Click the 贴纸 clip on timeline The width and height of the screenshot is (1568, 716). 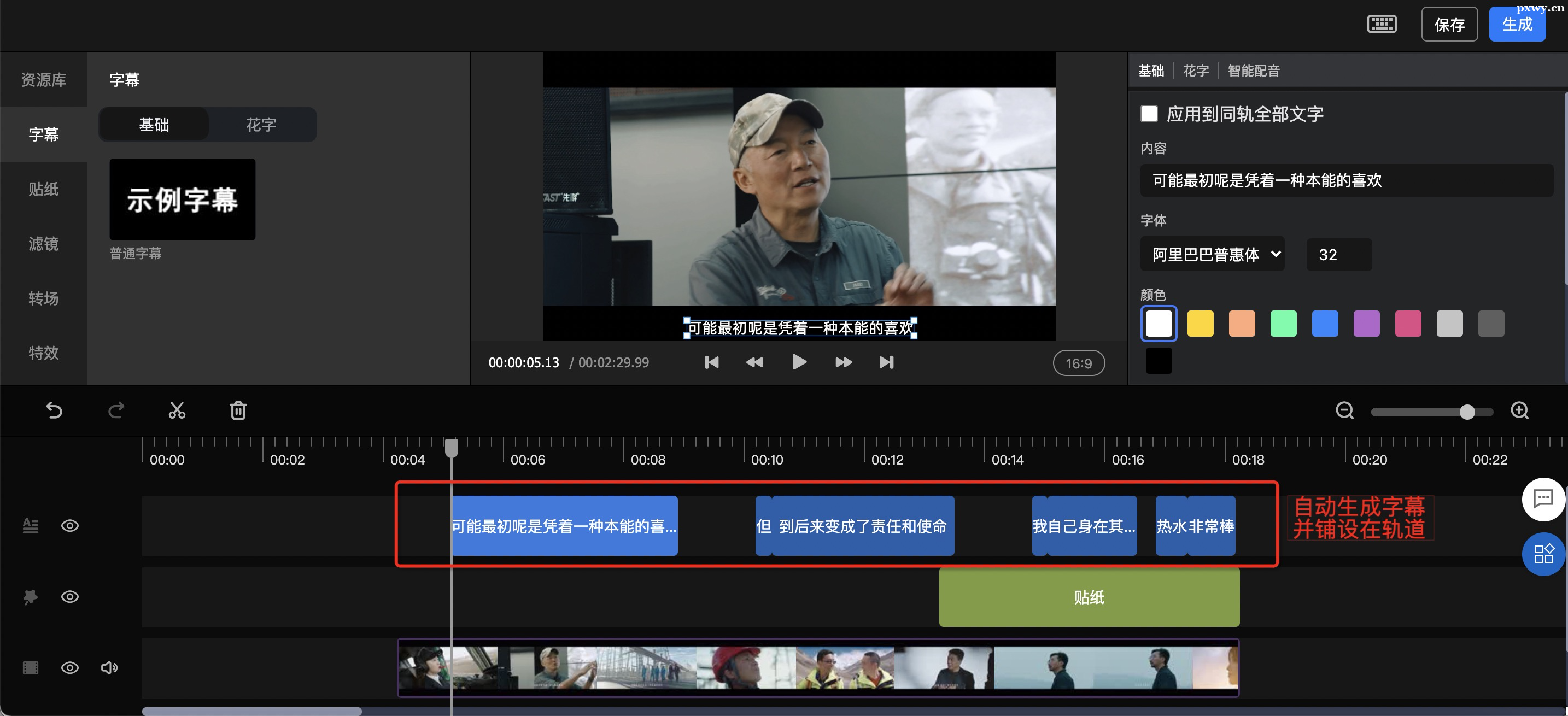(x=1089, y=597)
